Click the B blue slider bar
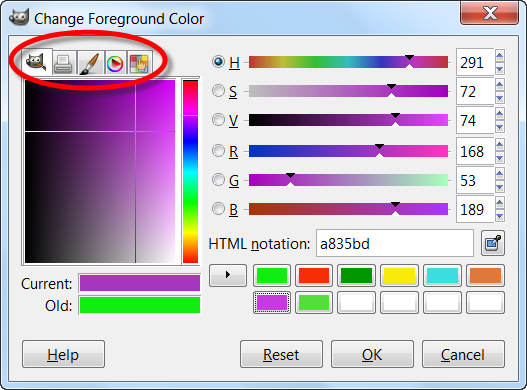Image resolution: width=527 pixels, height=390 pixels. click(x=348, y=209)
